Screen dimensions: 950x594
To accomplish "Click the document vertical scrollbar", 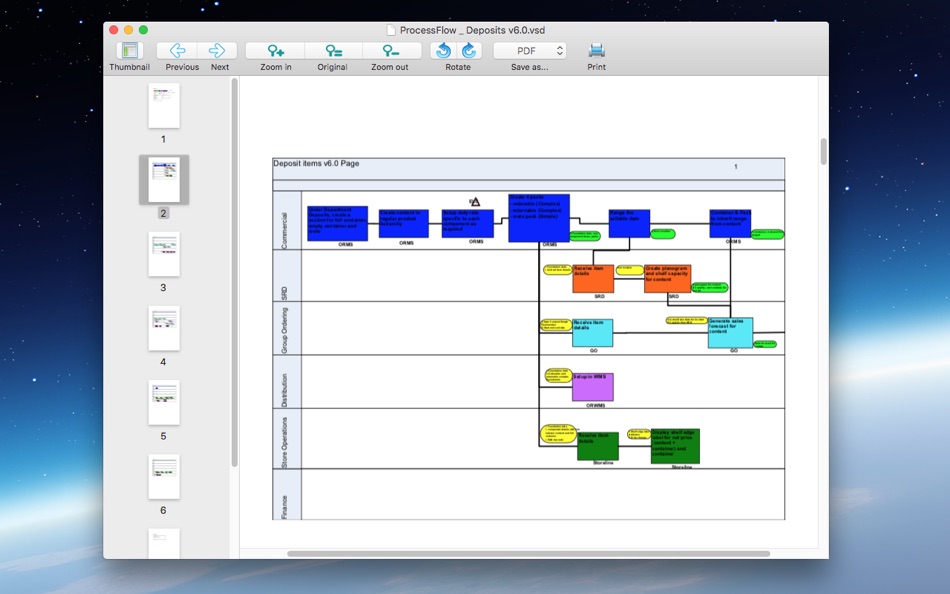I will [823, 152].
